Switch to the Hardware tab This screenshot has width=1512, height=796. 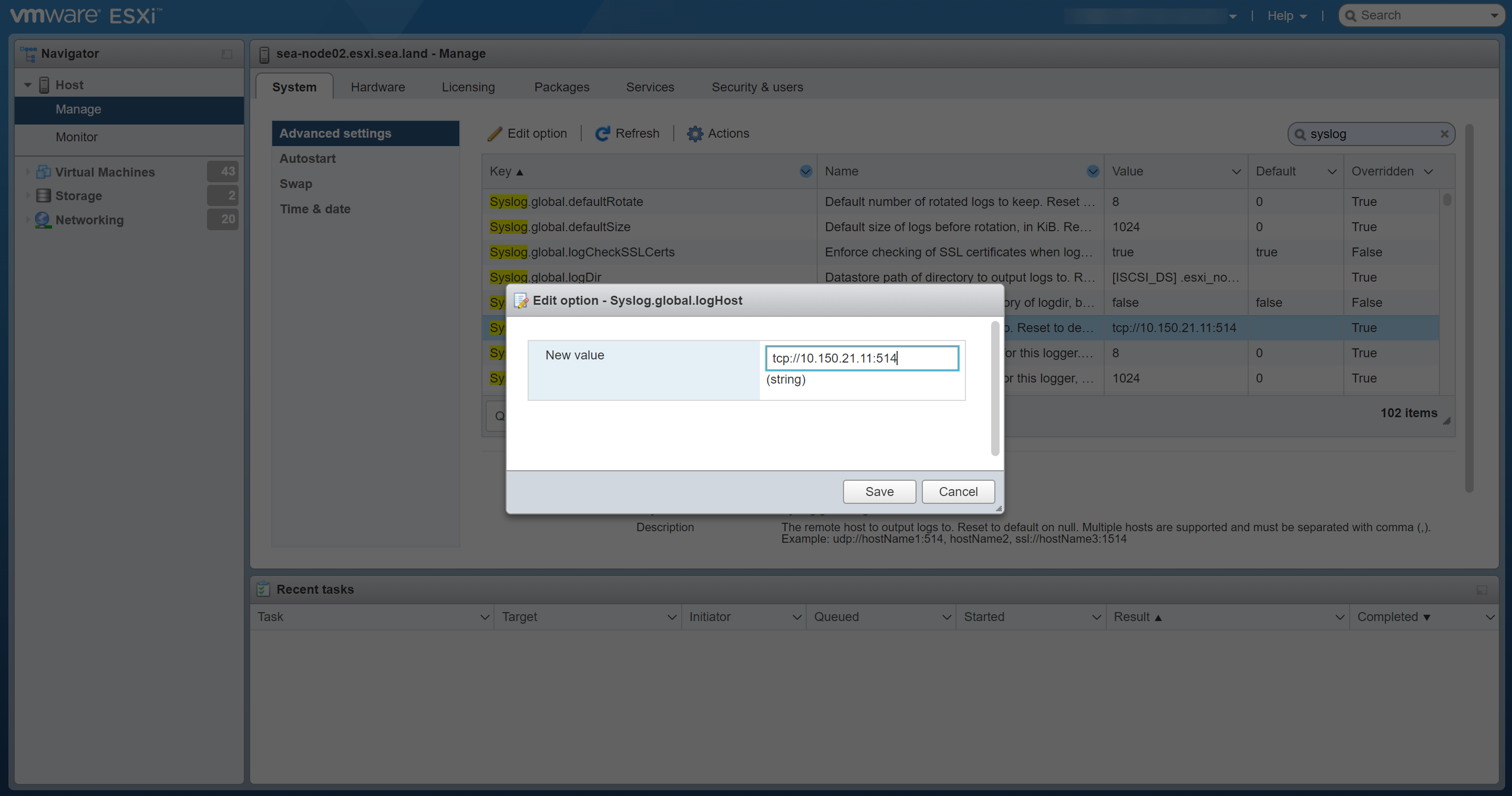click(x=377, y=86)
